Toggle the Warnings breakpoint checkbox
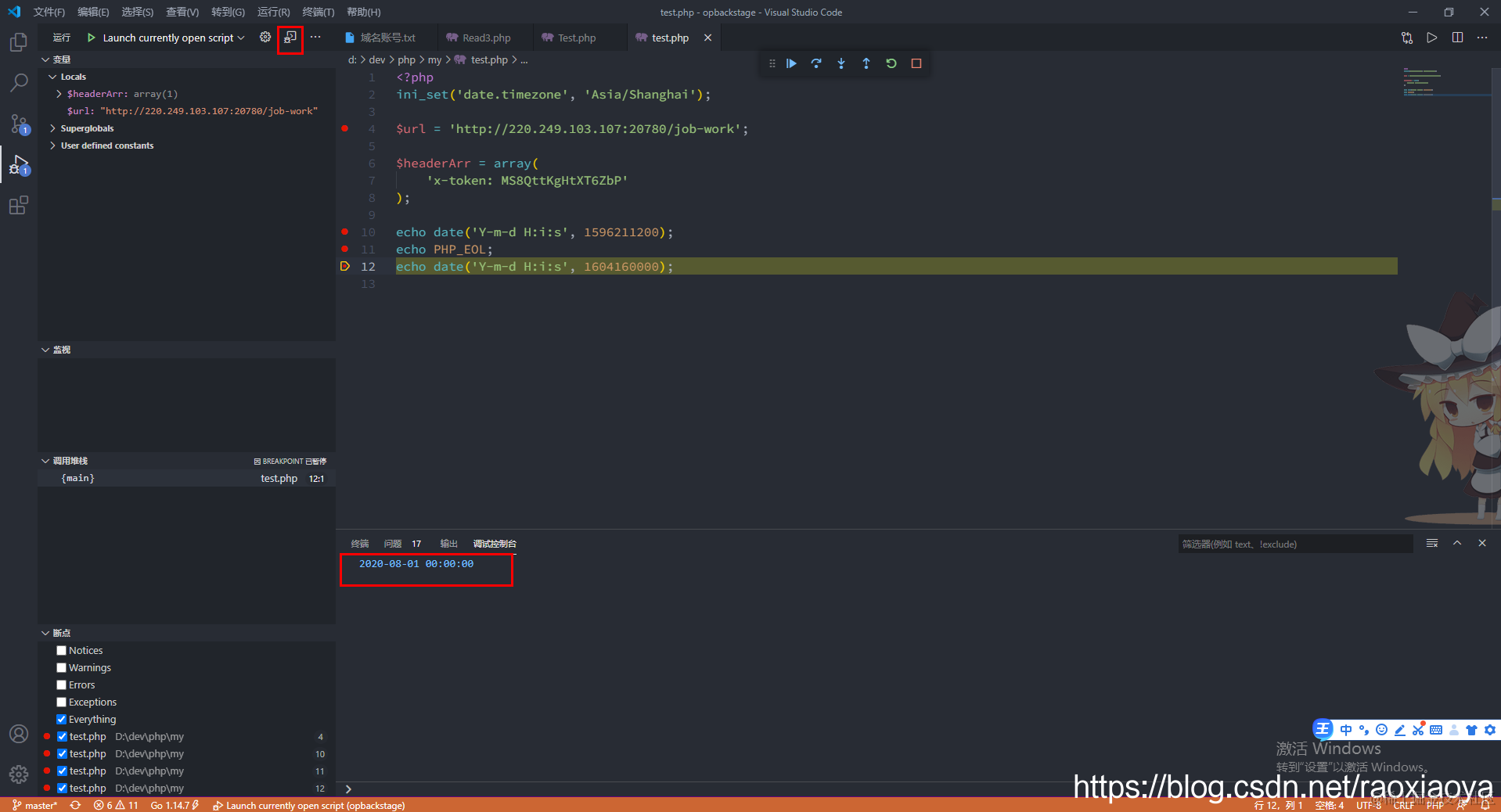The width and height of the screenshot is (1501, 812). point(61,668)
